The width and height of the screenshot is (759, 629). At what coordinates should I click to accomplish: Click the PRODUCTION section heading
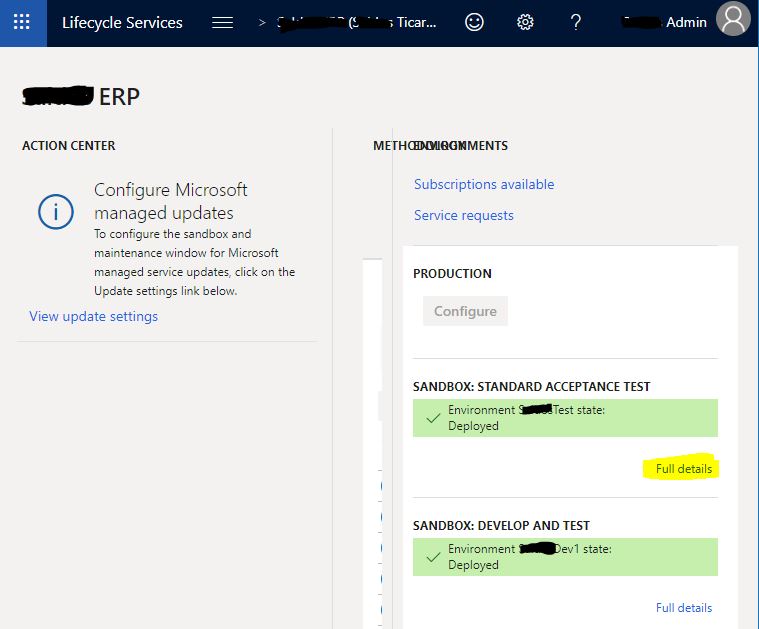[452, 274]
